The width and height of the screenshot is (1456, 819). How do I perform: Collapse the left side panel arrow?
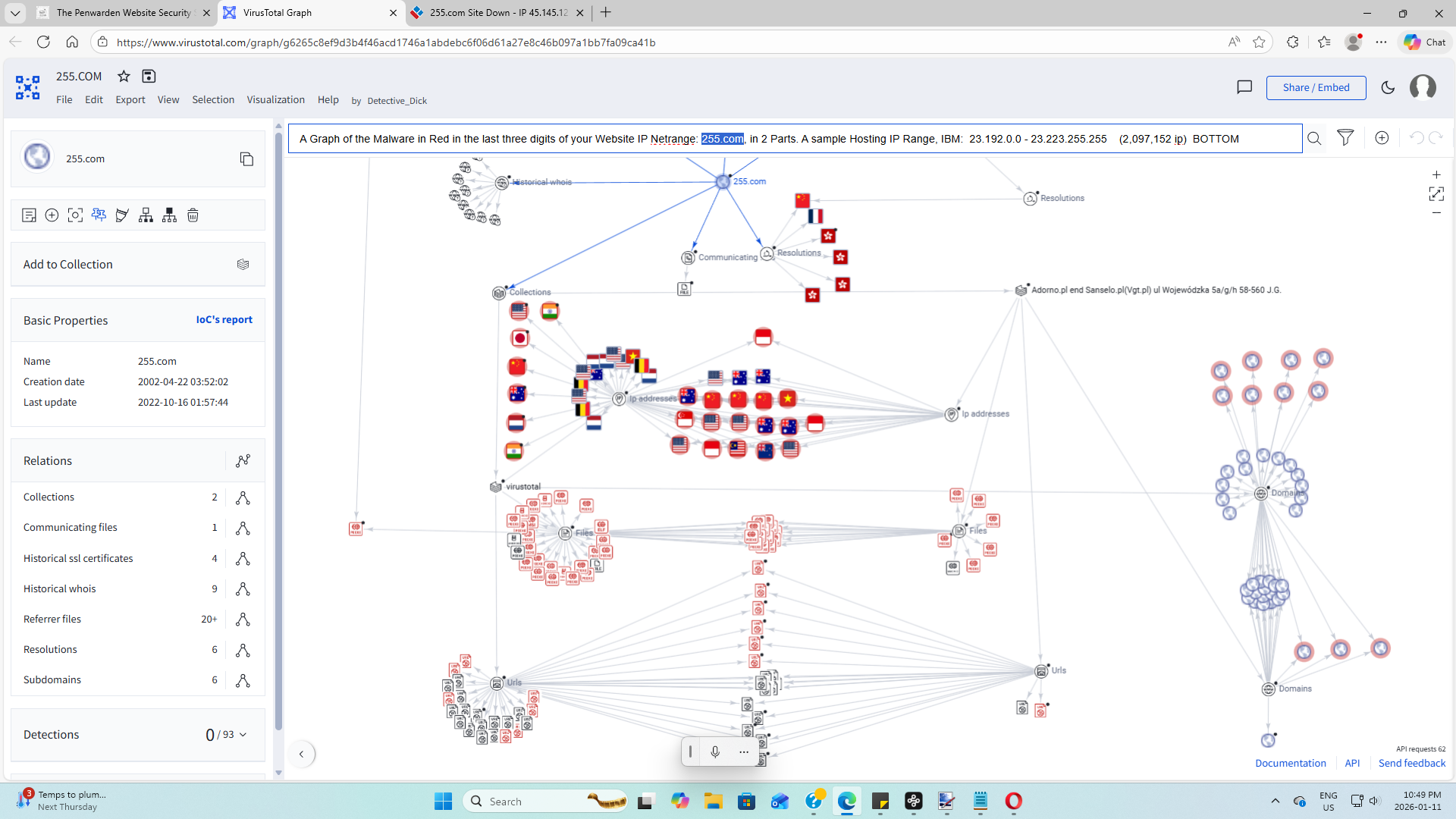(301, 754)
